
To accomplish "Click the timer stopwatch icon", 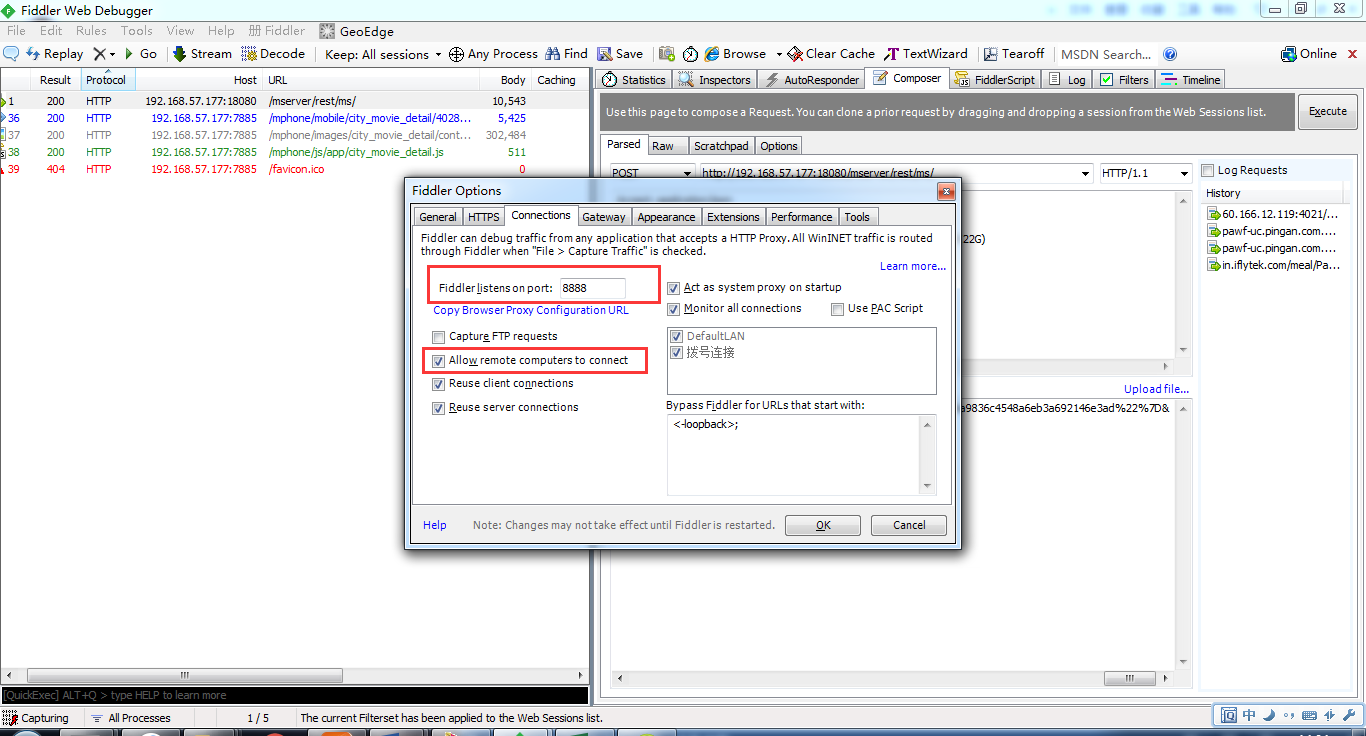I will click(x=690, y=54).
